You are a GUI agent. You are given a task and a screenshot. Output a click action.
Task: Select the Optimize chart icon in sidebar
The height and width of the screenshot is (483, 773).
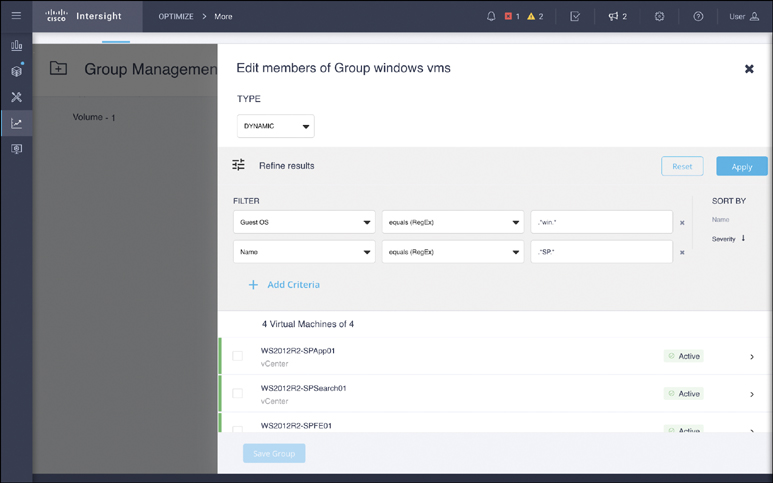[x=16, y=124]
